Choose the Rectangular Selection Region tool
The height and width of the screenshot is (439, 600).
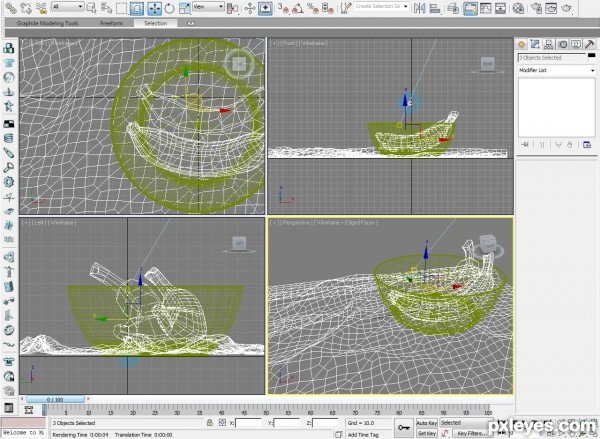pos(121,8)
